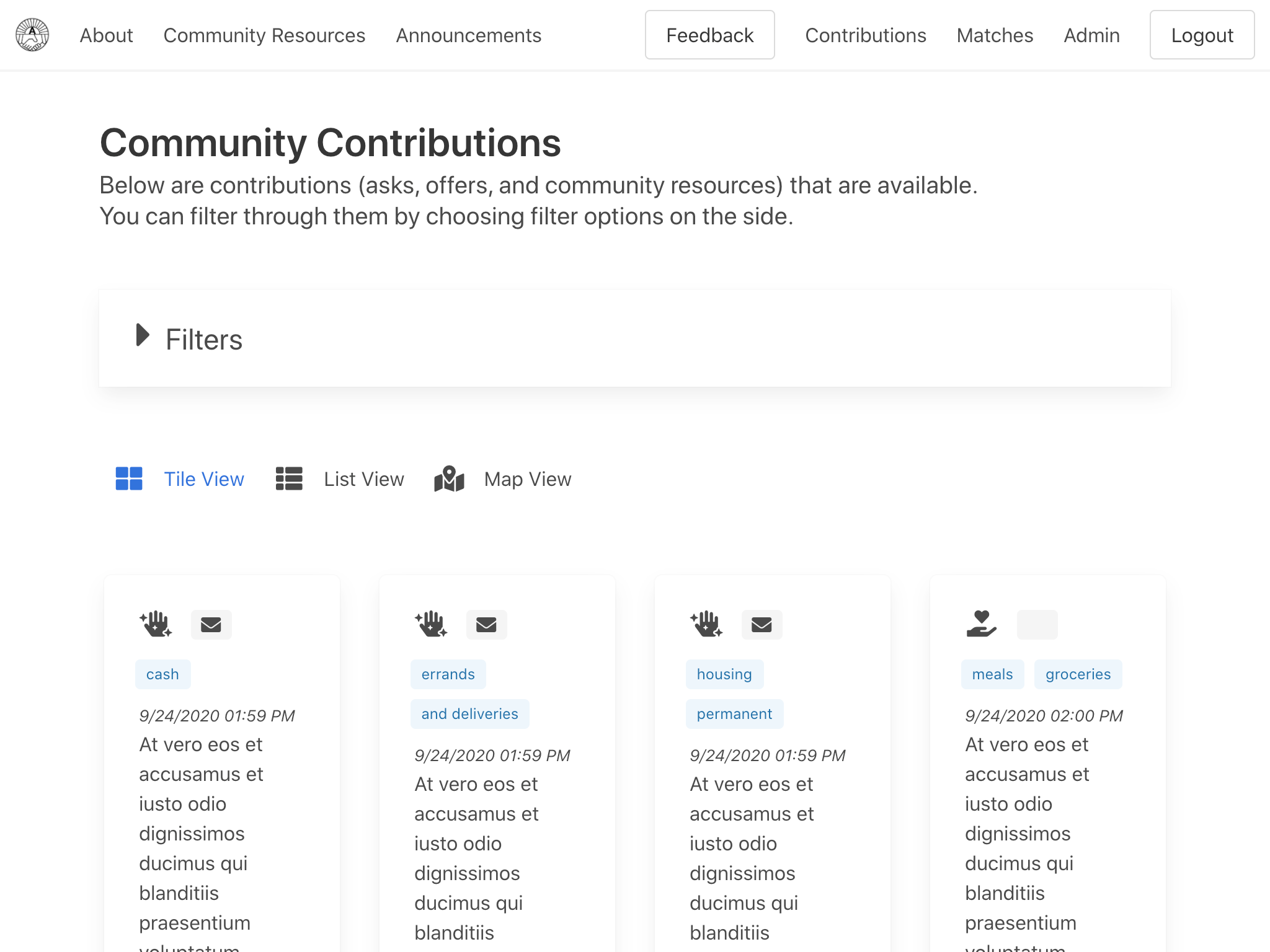
Task: Switch to List View
Action: coord(363,479)
